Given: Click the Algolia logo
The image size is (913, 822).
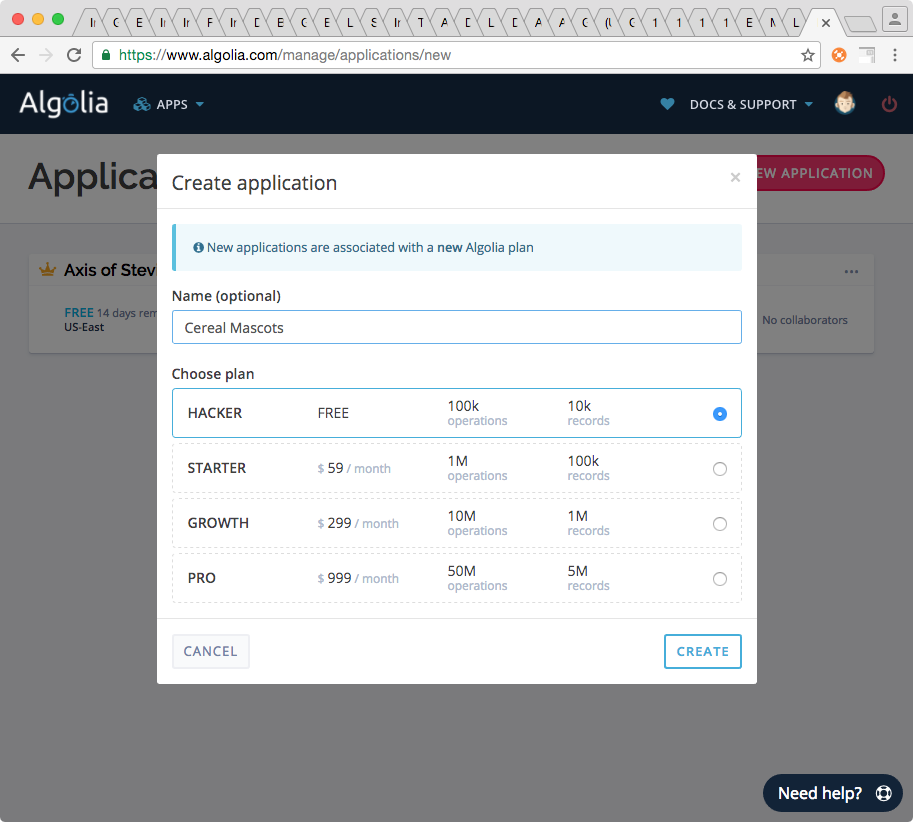Looking at the screenshot, I should click(x=63, y=104).
